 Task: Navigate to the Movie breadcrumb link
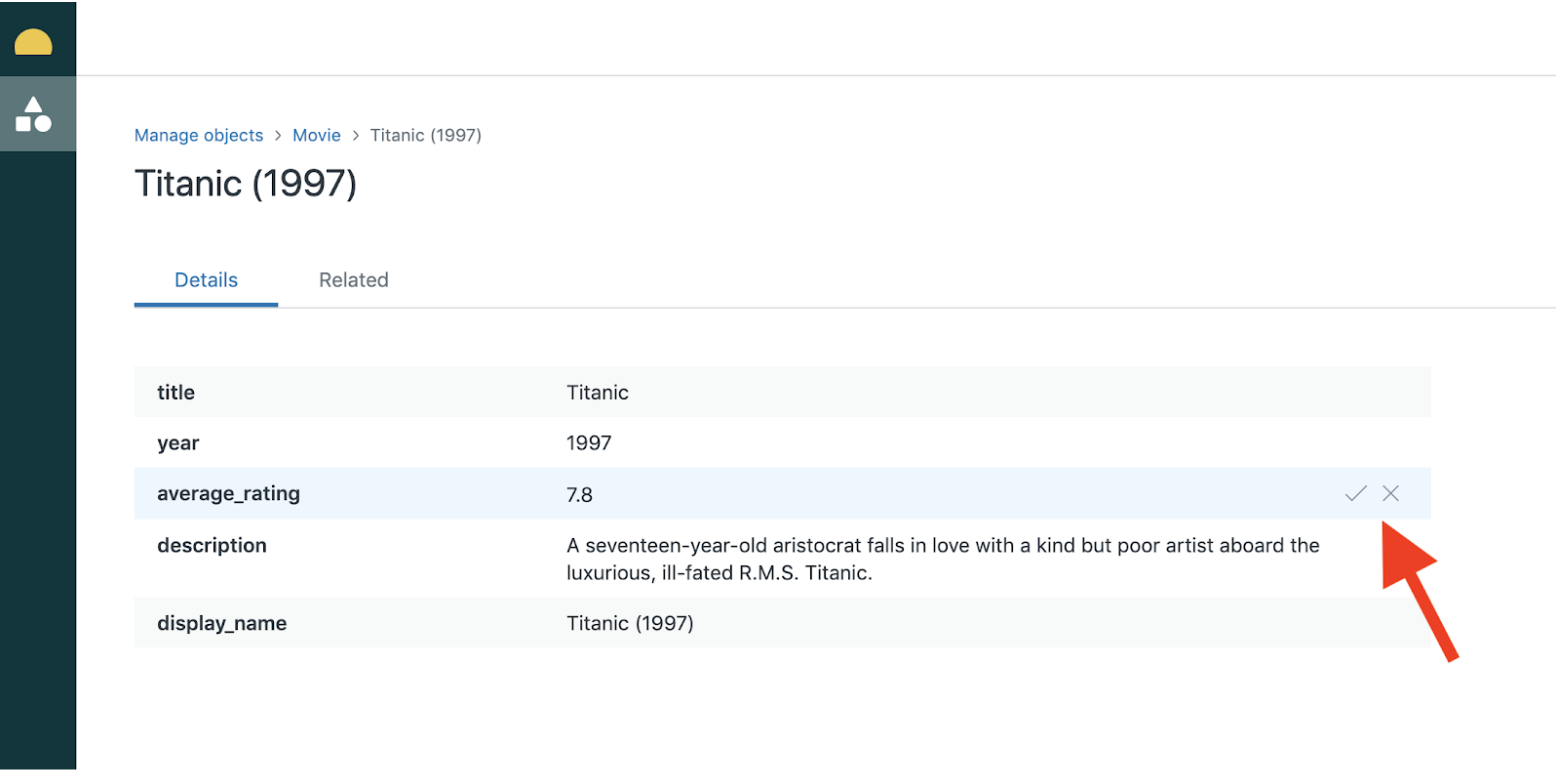(x=316, y=135)
